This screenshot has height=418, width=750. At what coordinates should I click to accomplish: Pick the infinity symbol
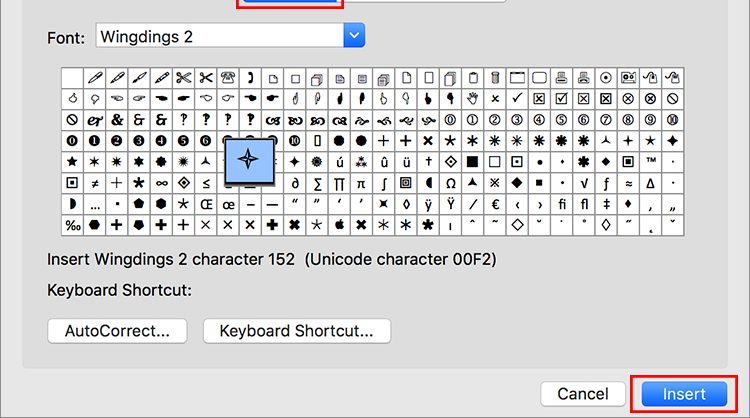[x=162, y=183]
